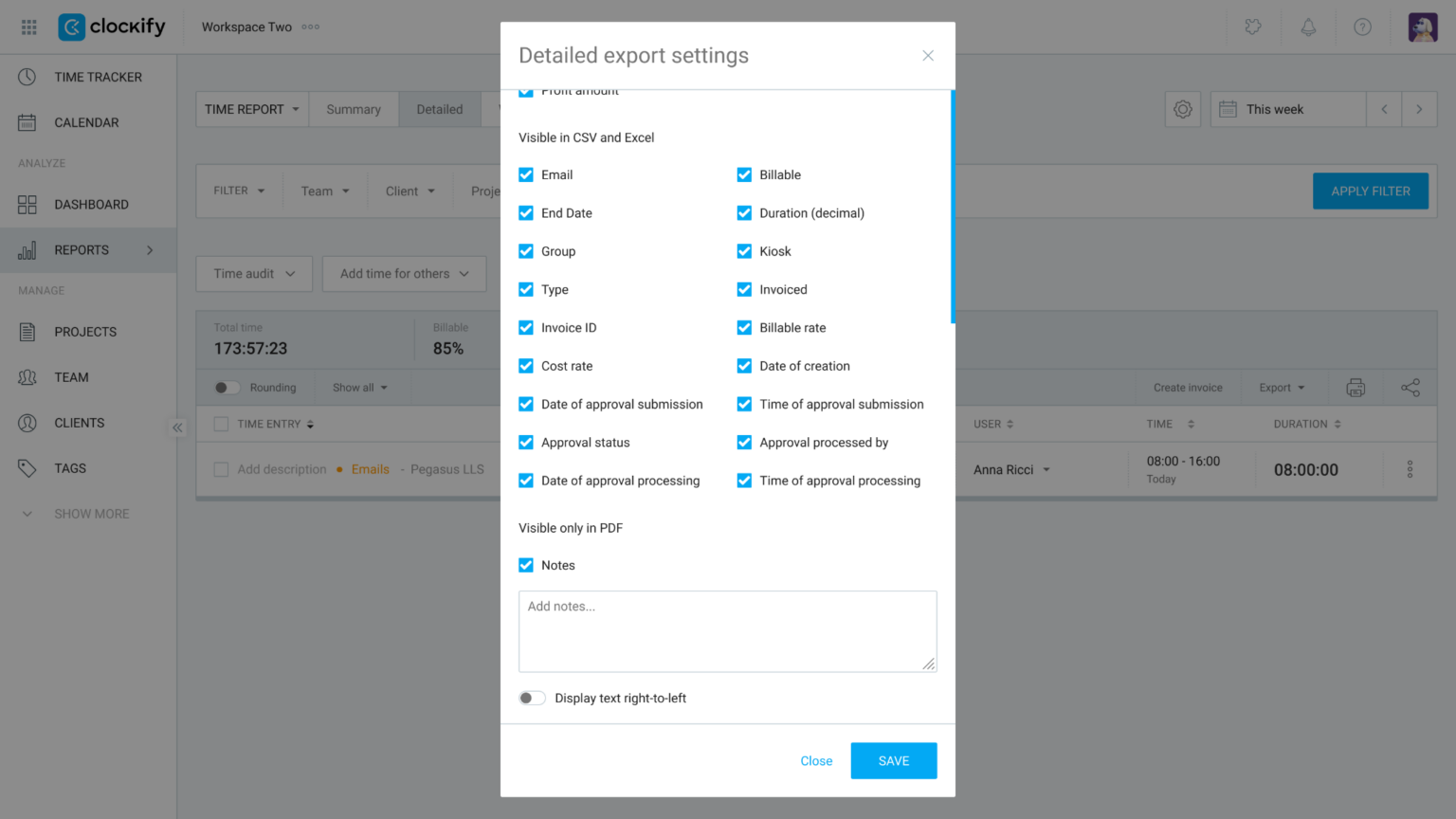Open the notifications bell
The image size is (1456, 819).
(x=1308, y=27)
